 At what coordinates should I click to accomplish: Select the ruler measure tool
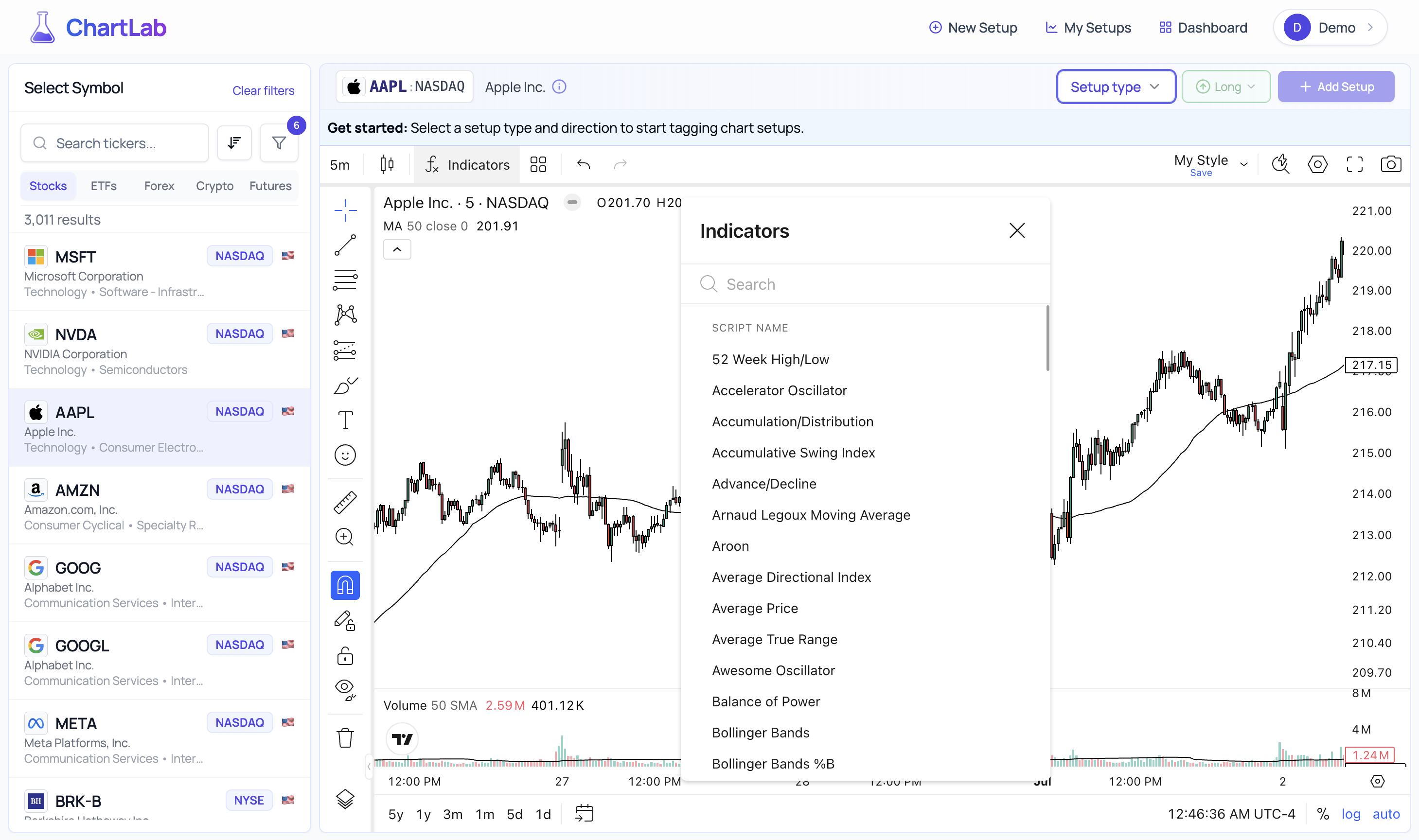pyautogui.click(x=345, y=502)
